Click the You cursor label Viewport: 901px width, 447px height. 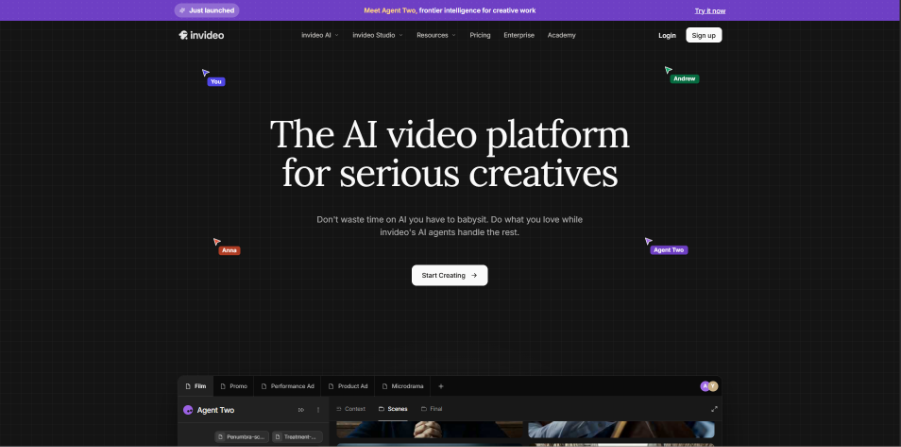coord(216,82)
